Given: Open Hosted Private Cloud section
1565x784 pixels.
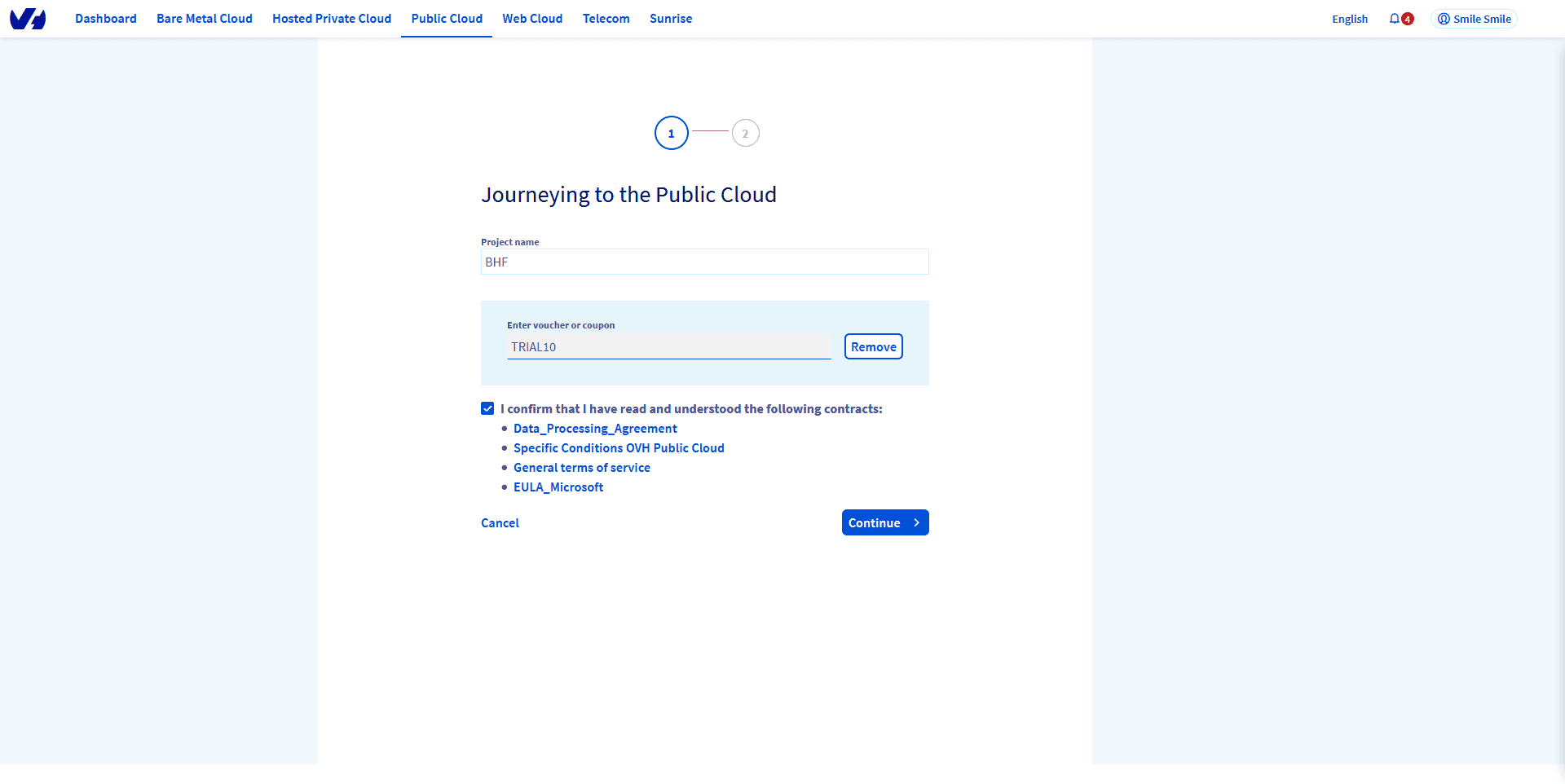Looking at the screenshot, I should tap(332, 19).
